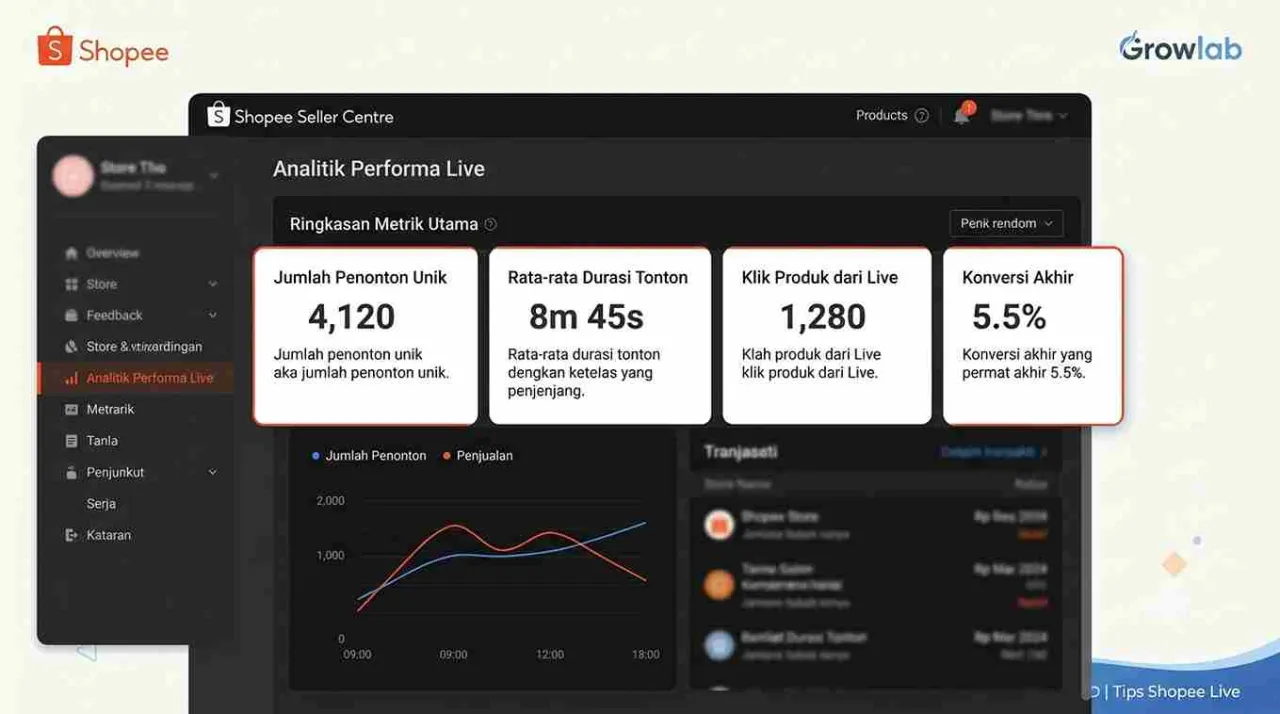Open the store account dropdown in header

coord(1028,116)
